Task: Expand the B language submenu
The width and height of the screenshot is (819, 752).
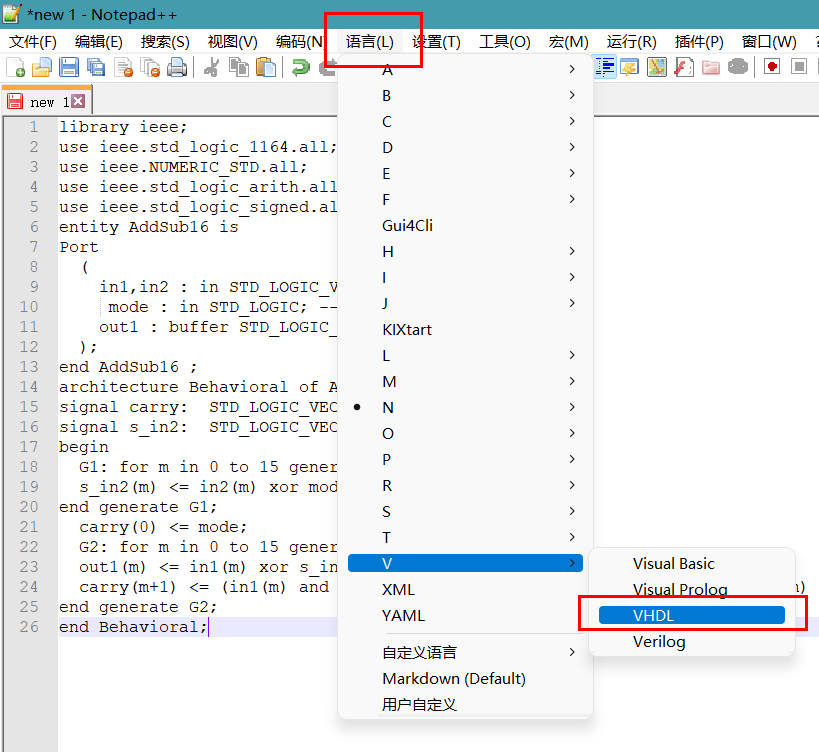Action: click(465, 96)
